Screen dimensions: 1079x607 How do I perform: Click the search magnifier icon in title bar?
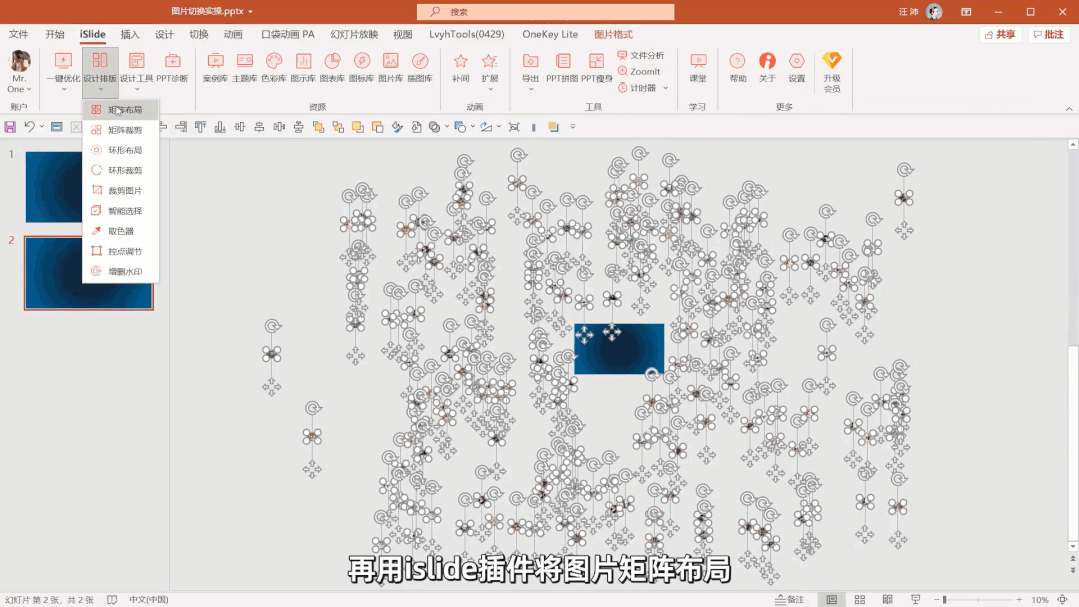pyautogui.click(x=435, y=12)
